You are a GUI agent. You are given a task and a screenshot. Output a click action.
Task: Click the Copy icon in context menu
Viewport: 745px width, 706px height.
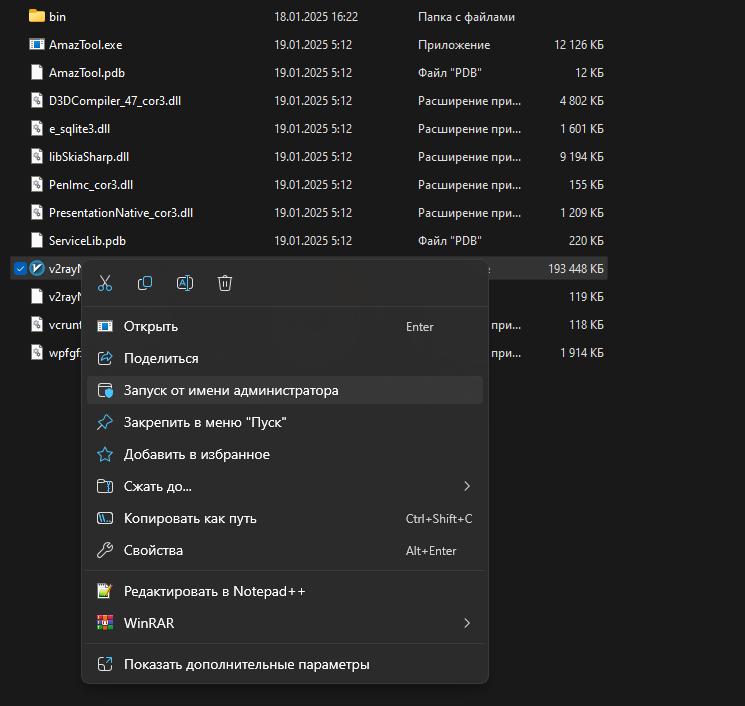[145, 283]
